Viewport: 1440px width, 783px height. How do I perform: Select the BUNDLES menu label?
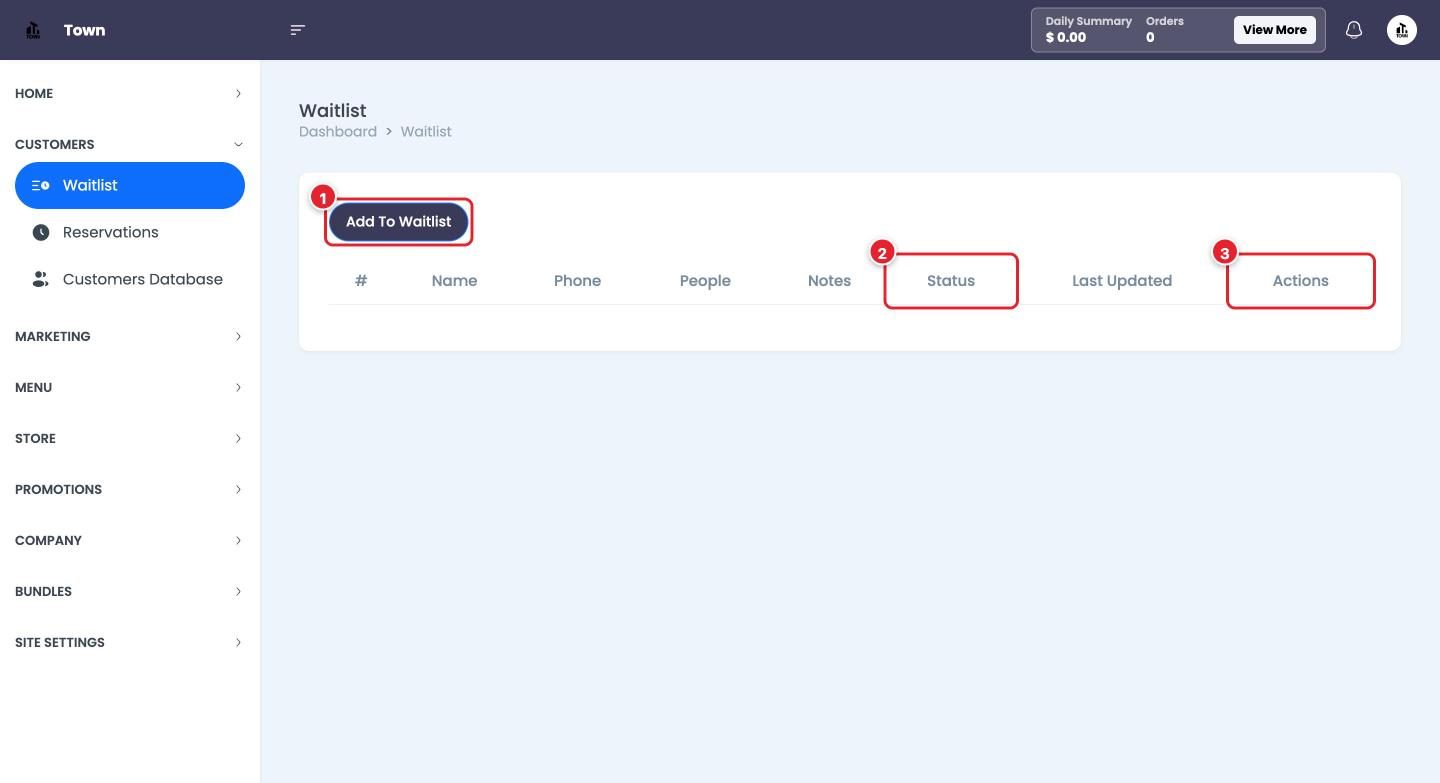pyautogui.click(x=43, y=591)
